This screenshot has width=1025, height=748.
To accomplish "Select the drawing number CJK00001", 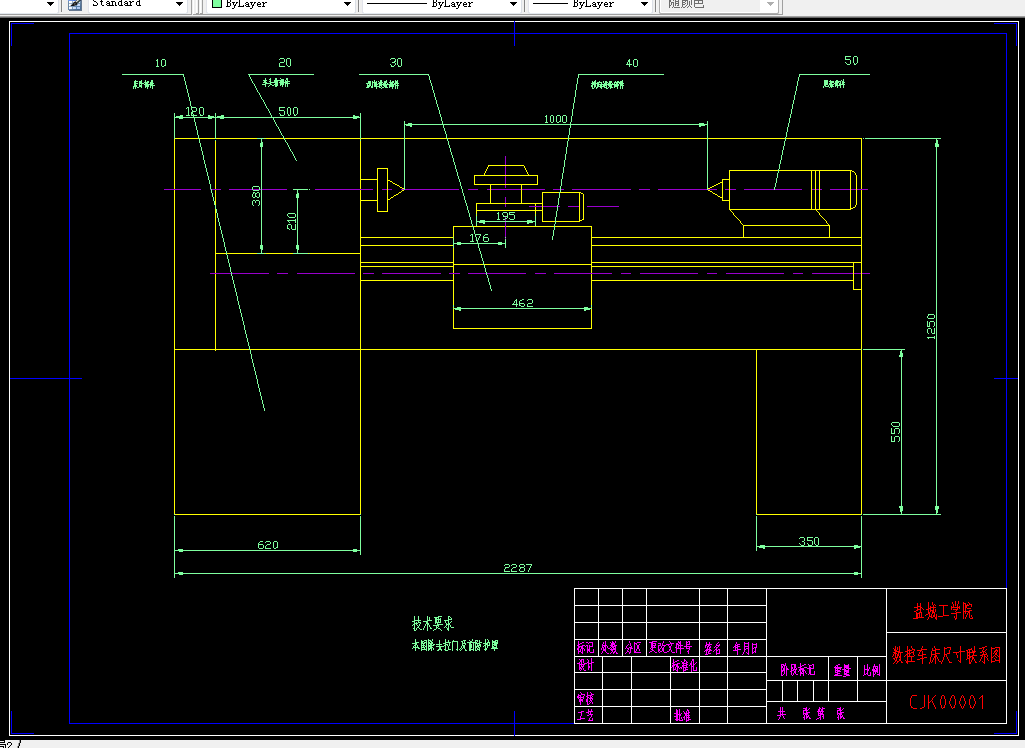I will click(947, 702).
